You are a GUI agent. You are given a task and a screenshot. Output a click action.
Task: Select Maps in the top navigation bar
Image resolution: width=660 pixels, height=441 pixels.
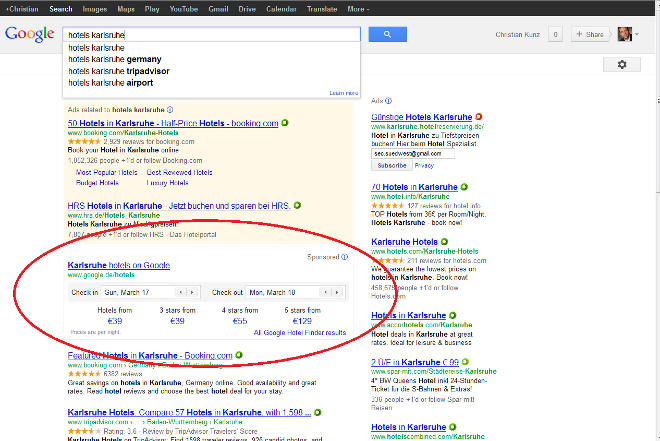point(126,9)
